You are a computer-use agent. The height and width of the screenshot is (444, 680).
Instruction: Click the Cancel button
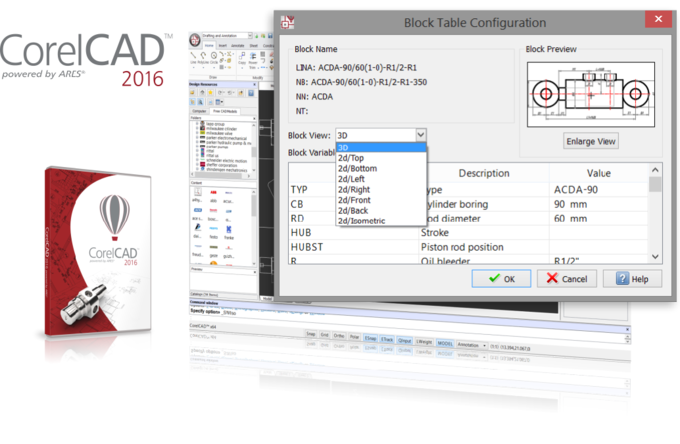[567, 279]
